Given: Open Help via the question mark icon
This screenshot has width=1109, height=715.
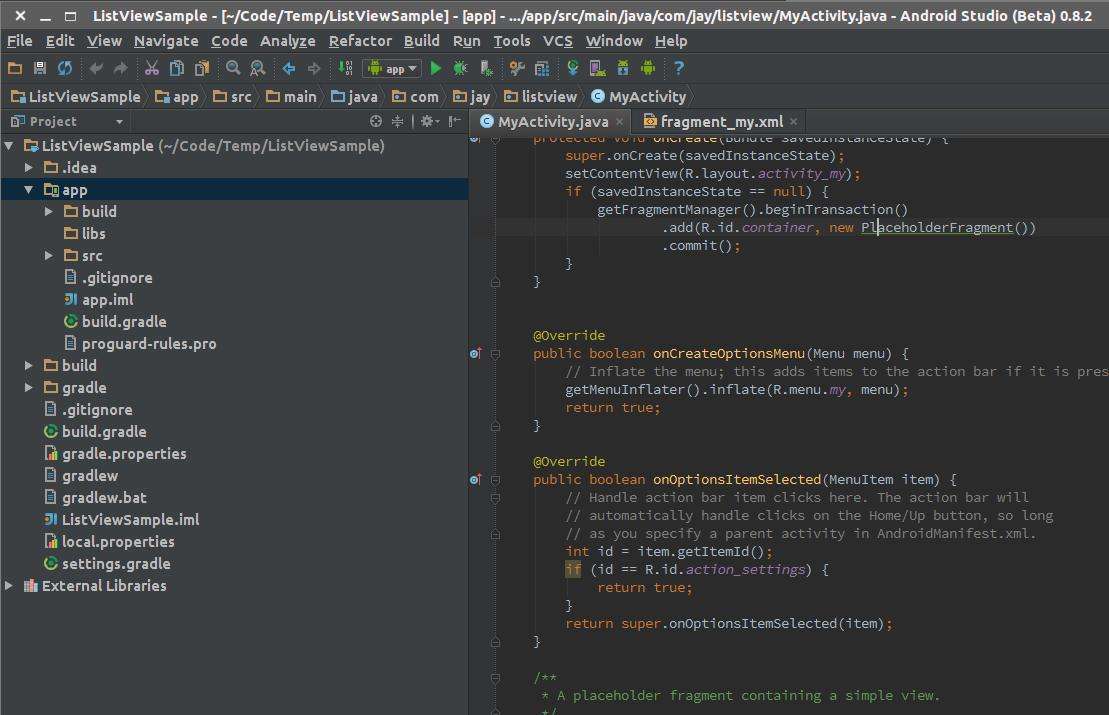Looking at the screenshot, I should click(678, 69).
